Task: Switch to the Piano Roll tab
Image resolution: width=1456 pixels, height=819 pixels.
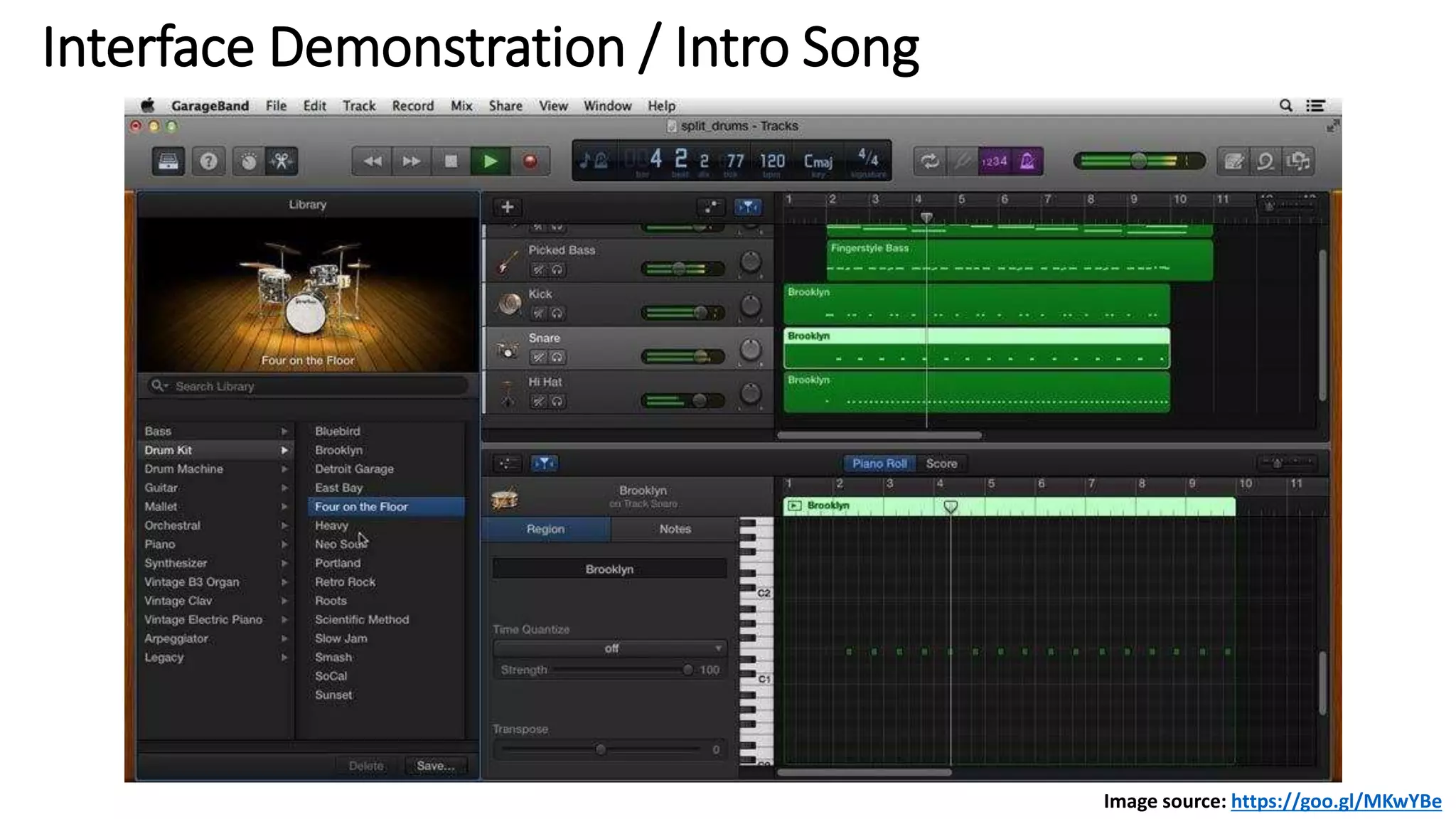Action: pyautogui.click(x=879, y=464)
